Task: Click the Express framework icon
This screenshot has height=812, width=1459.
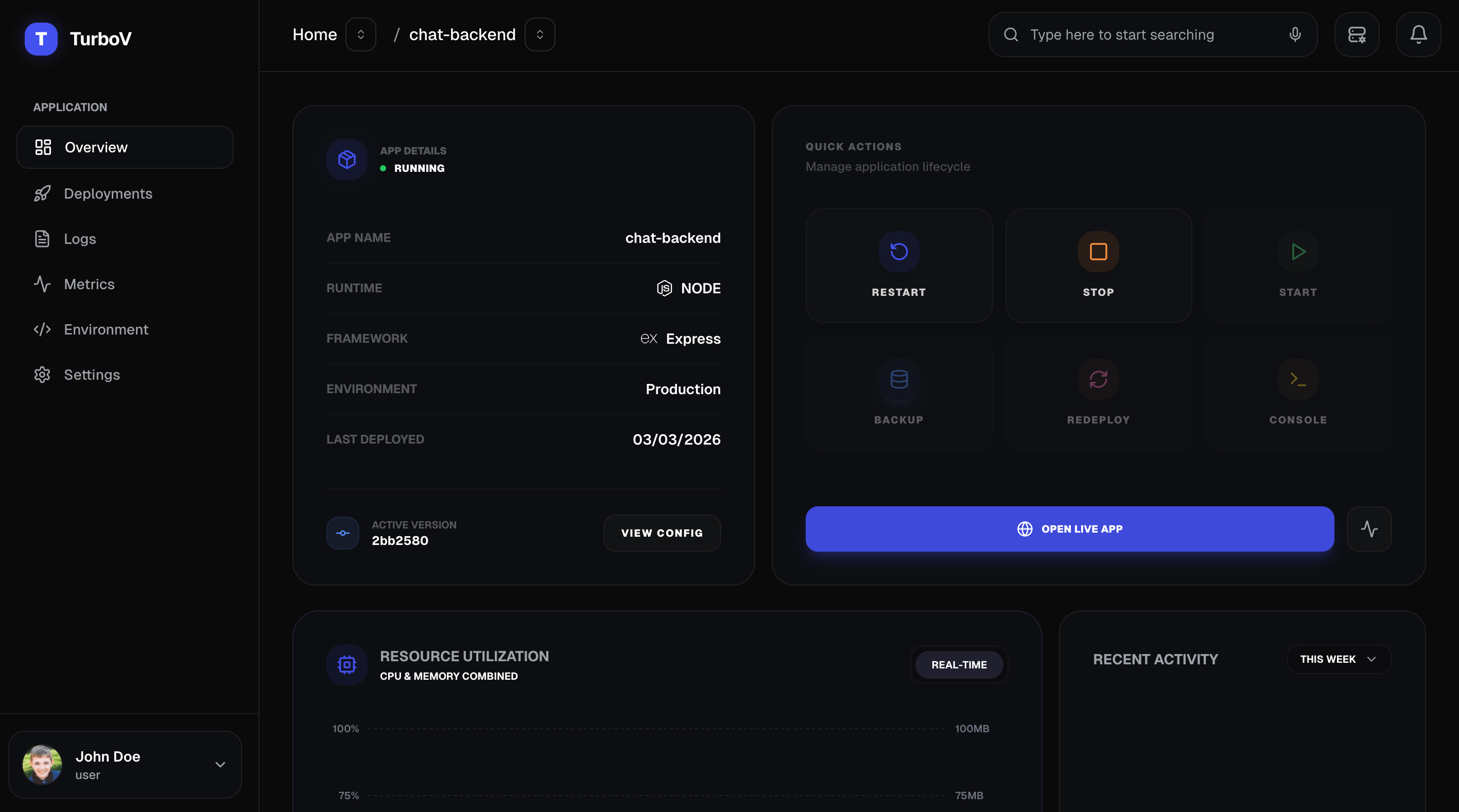Action: click(649, 339)
